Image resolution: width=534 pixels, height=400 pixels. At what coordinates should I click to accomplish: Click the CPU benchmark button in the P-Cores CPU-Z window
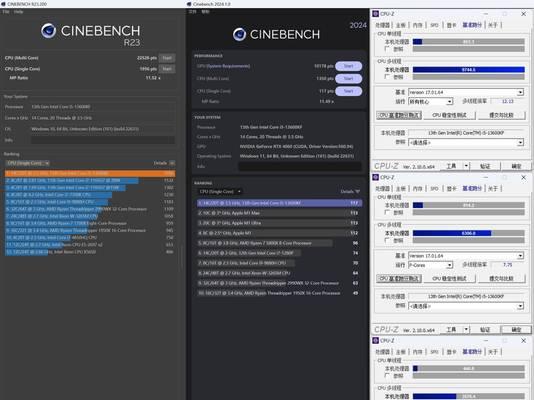[x=399, y=278]
